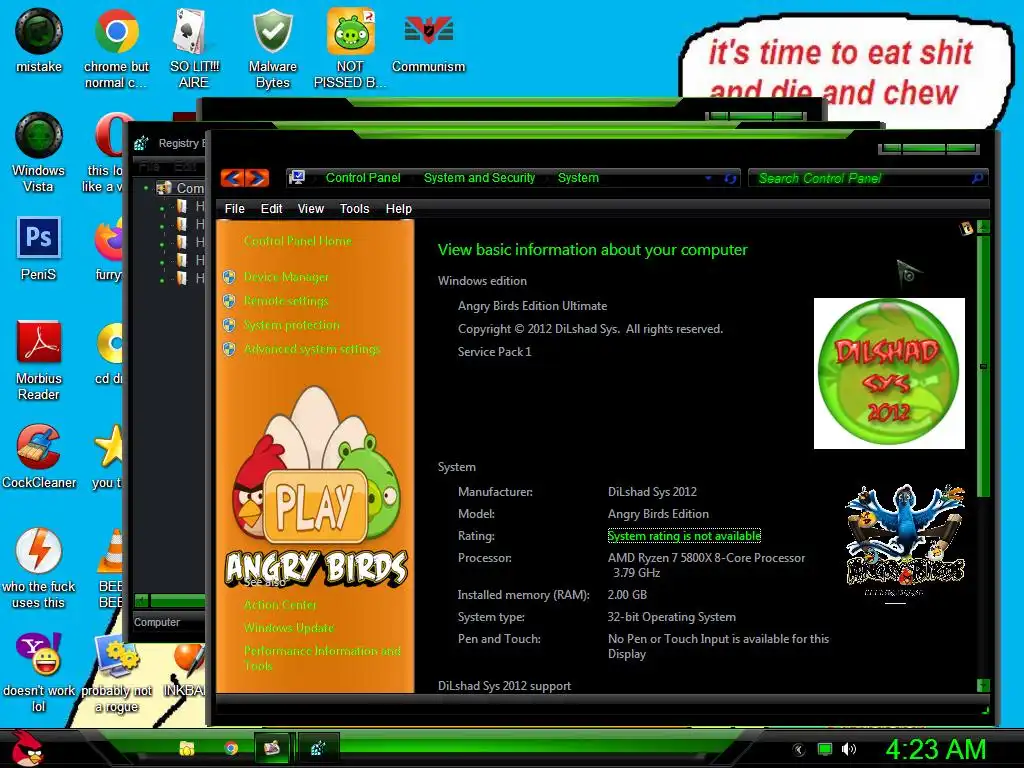Launch the PeniS Photoshop icon
Image resolution: width=1024 pixels, height=768 pixels.
point(39,249)
